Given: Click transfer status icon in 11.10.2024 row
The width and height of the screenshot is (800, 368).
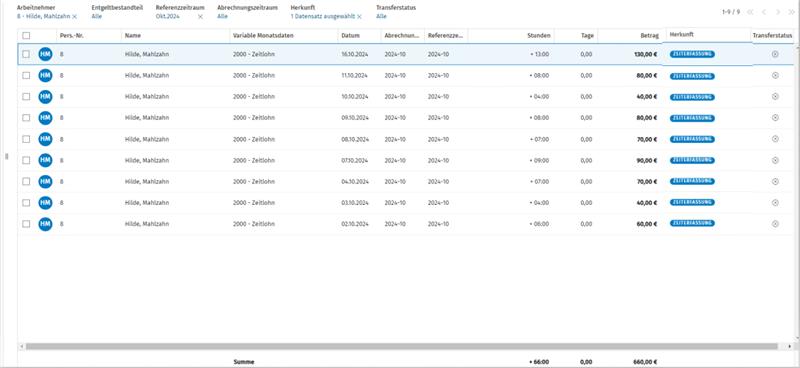Looking at the screenshot, I should pos(775,76).
